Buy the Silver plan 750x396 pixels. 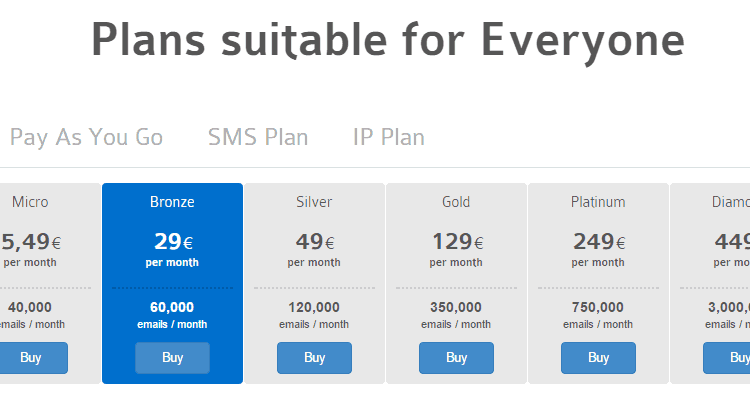click(x=314, y=358)
